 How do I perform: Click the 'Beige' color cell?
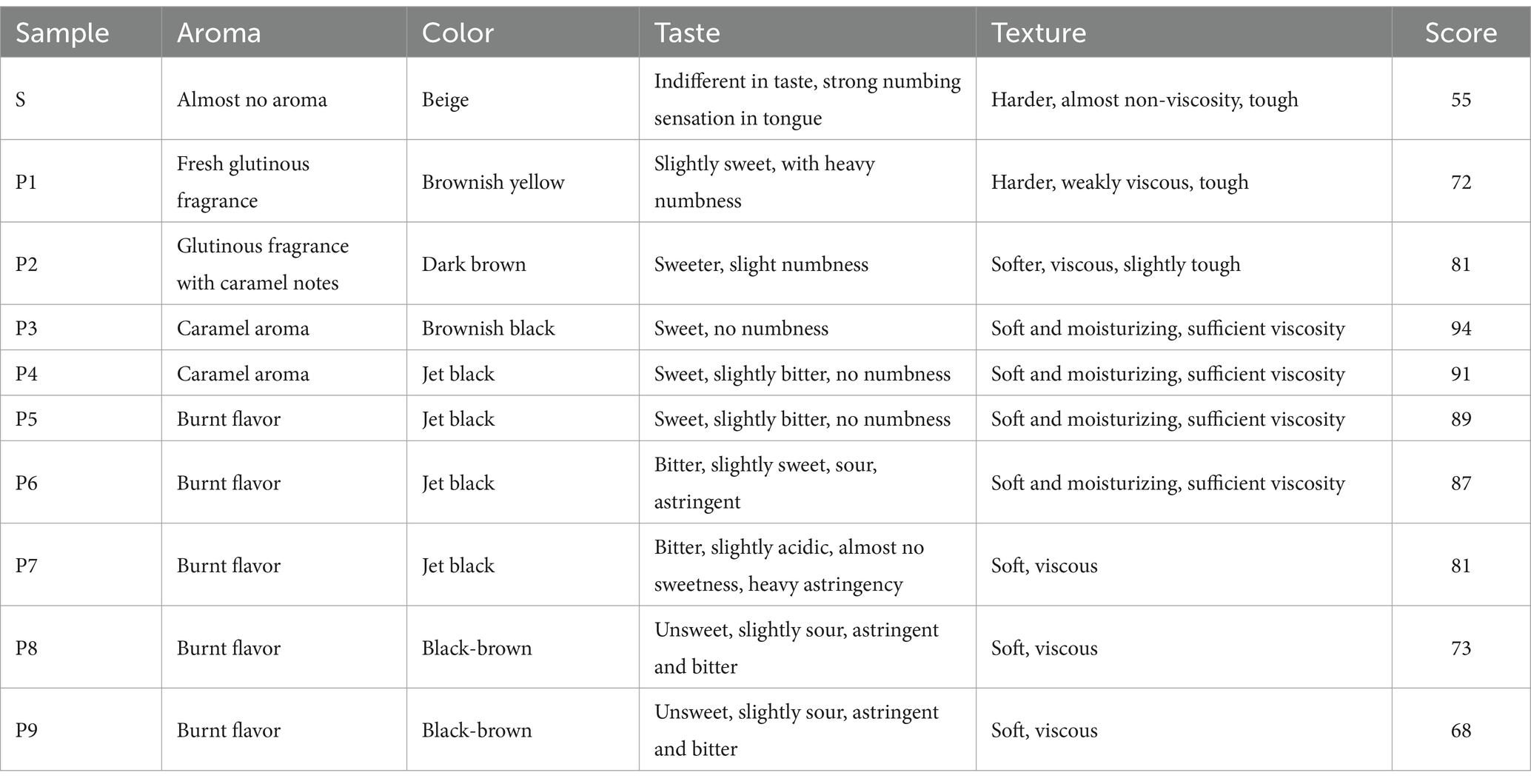445,99
